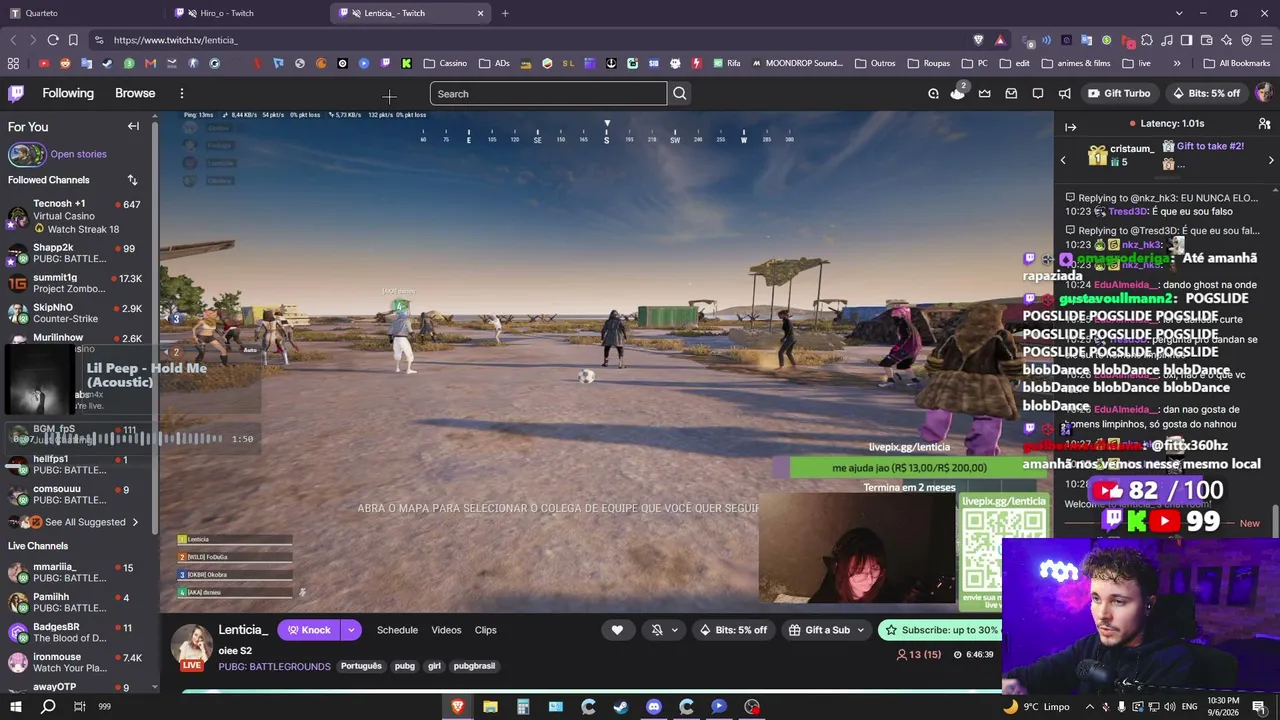Screen dimensions: 1280x720
Task: Open the Twitch more options menu
Action: tap(181, 93)
